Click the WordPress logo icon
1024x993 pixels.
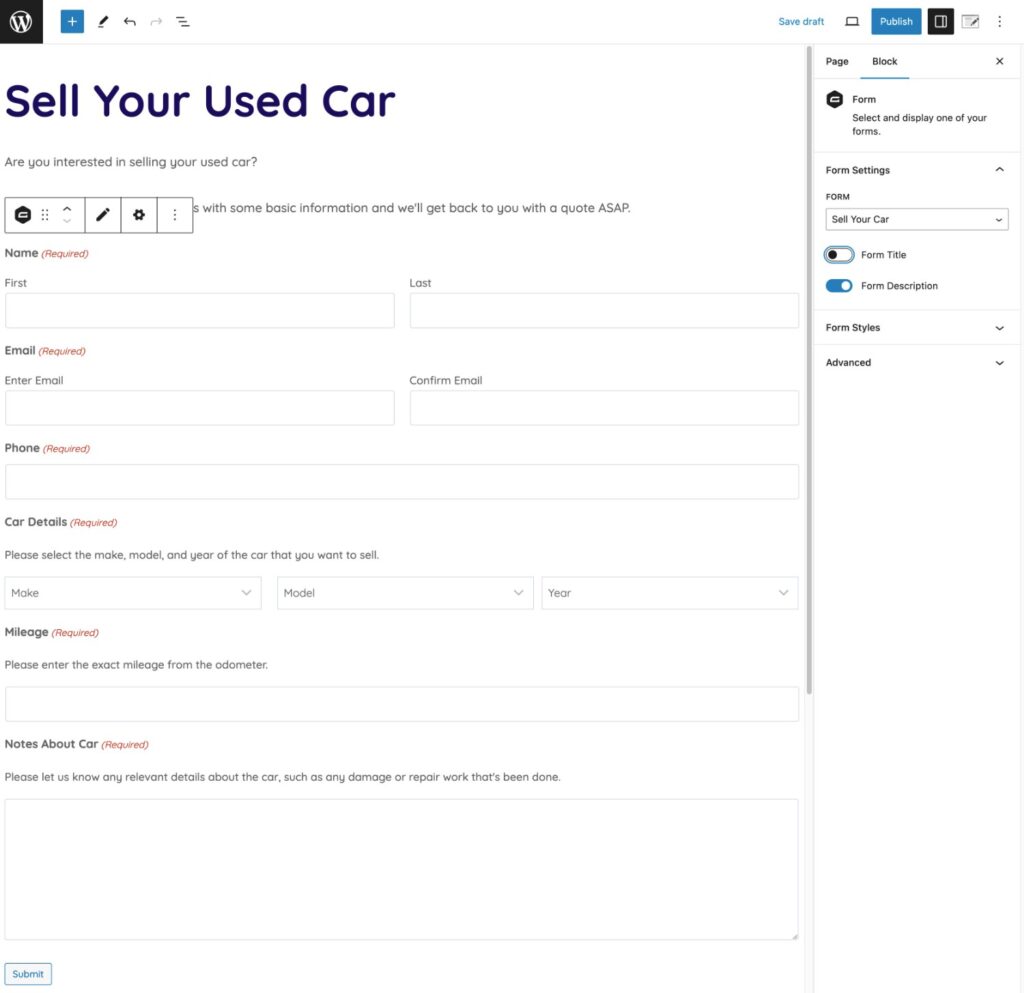pyautogui.click(x=21, y=21)
